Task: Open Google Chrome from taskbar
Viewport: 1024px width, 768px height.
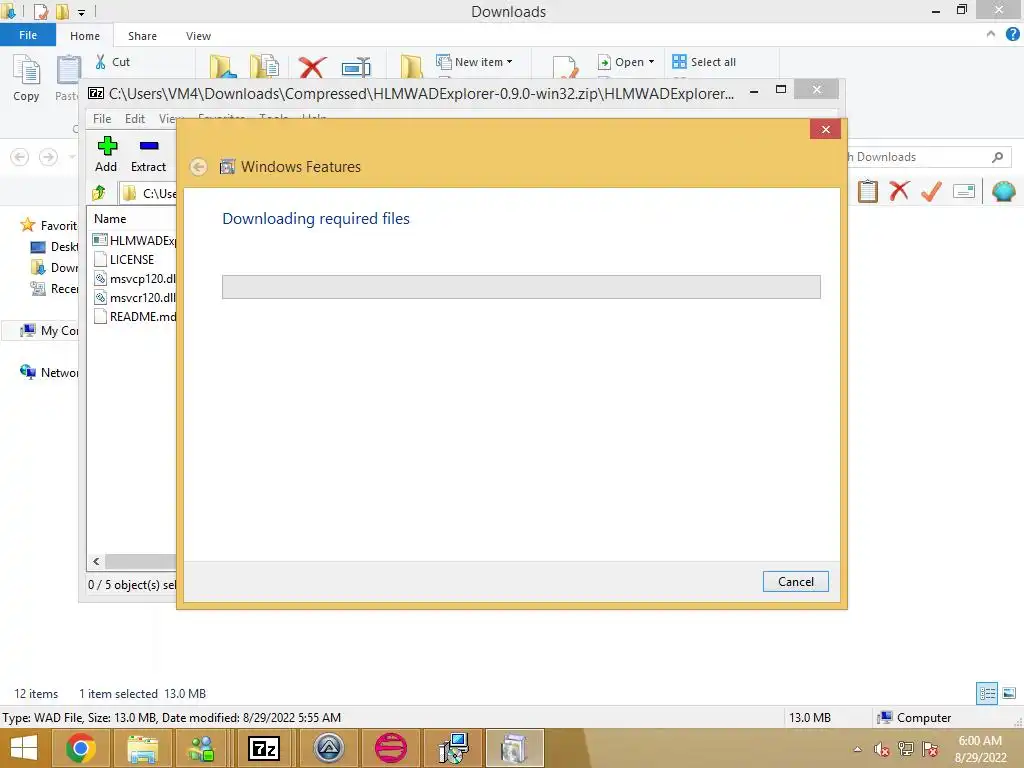Action: pyautogui.click(x=81, y=748)
